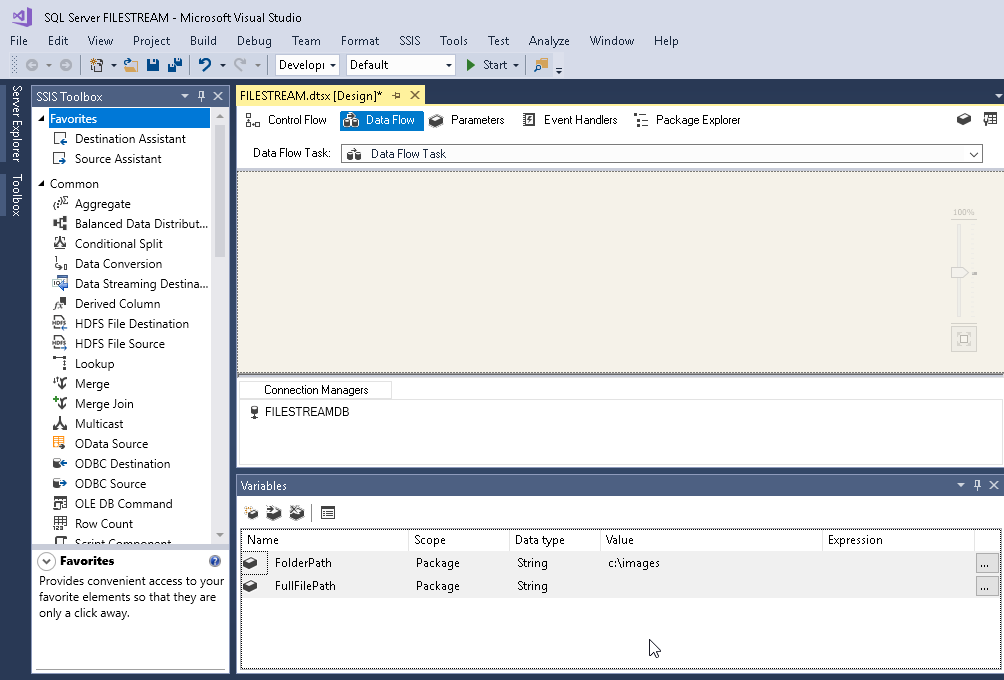
Task: Open the SSIS menu
Action: [x=410, y=41]
